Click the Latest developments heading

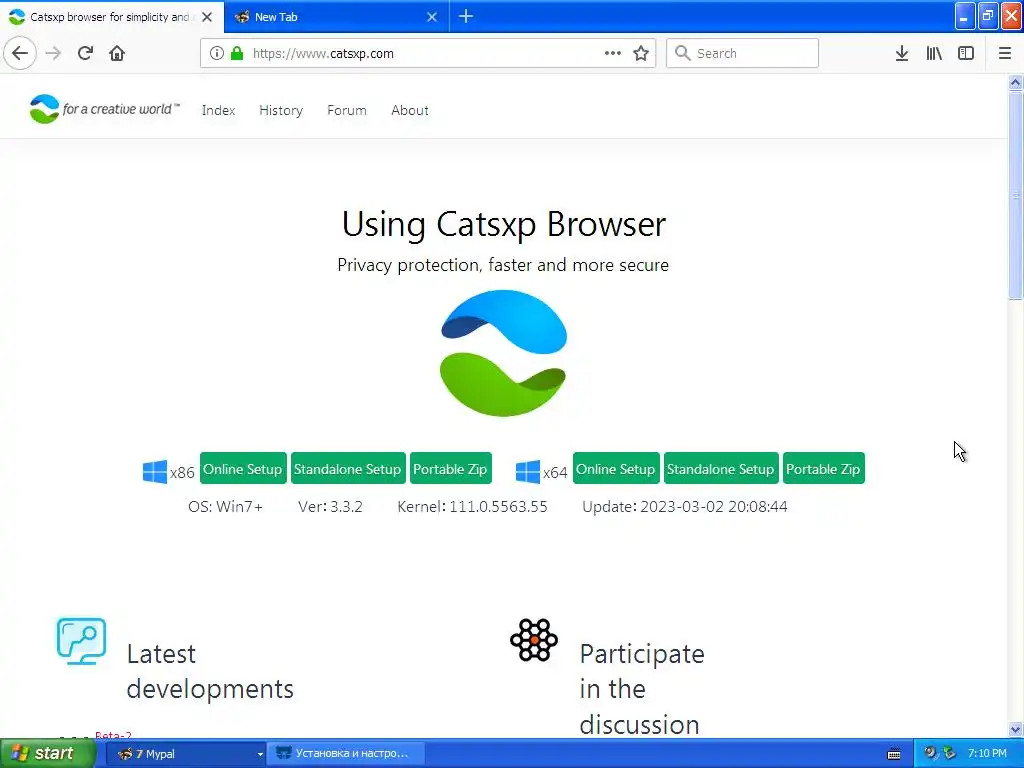pyautogui.click(x=210, y=671)
